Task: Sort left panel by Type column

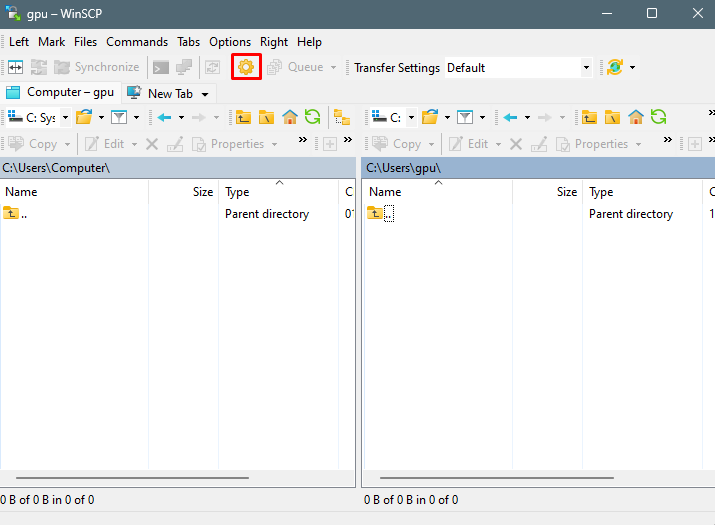Action: coord(279,192)
